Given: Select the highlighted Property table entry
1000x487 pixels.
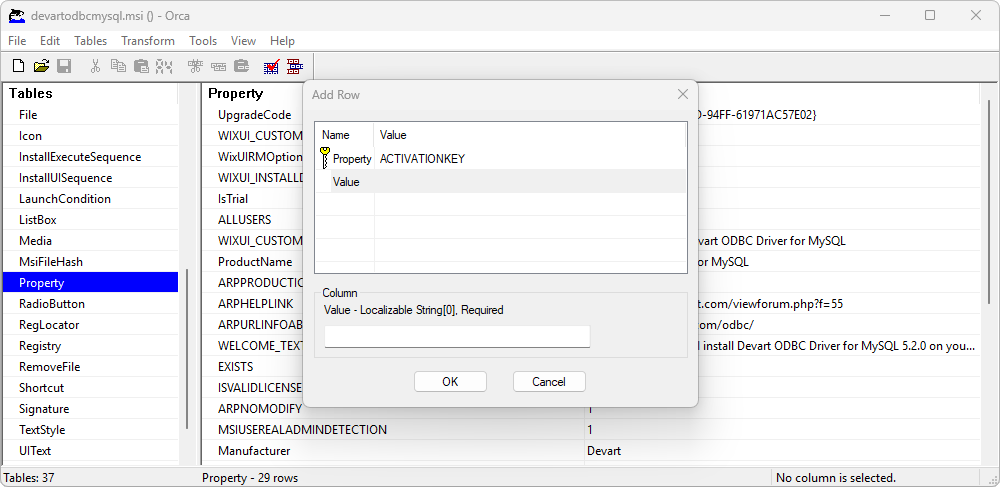Looking at the screenshot, I should point(91,283).
